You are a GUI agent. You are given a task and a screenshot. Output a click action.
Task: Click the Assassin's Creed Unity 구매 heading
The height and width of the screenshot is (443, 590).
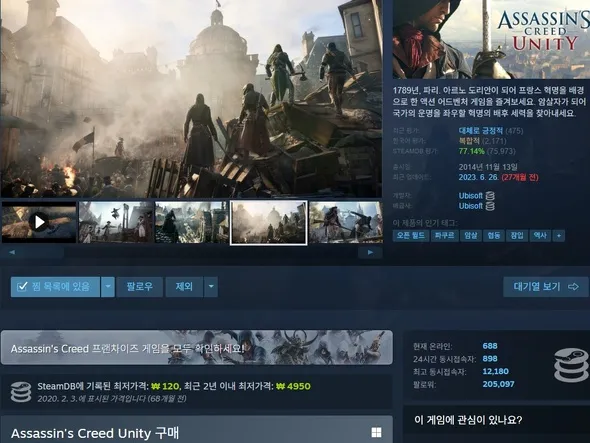pos(95,433)
